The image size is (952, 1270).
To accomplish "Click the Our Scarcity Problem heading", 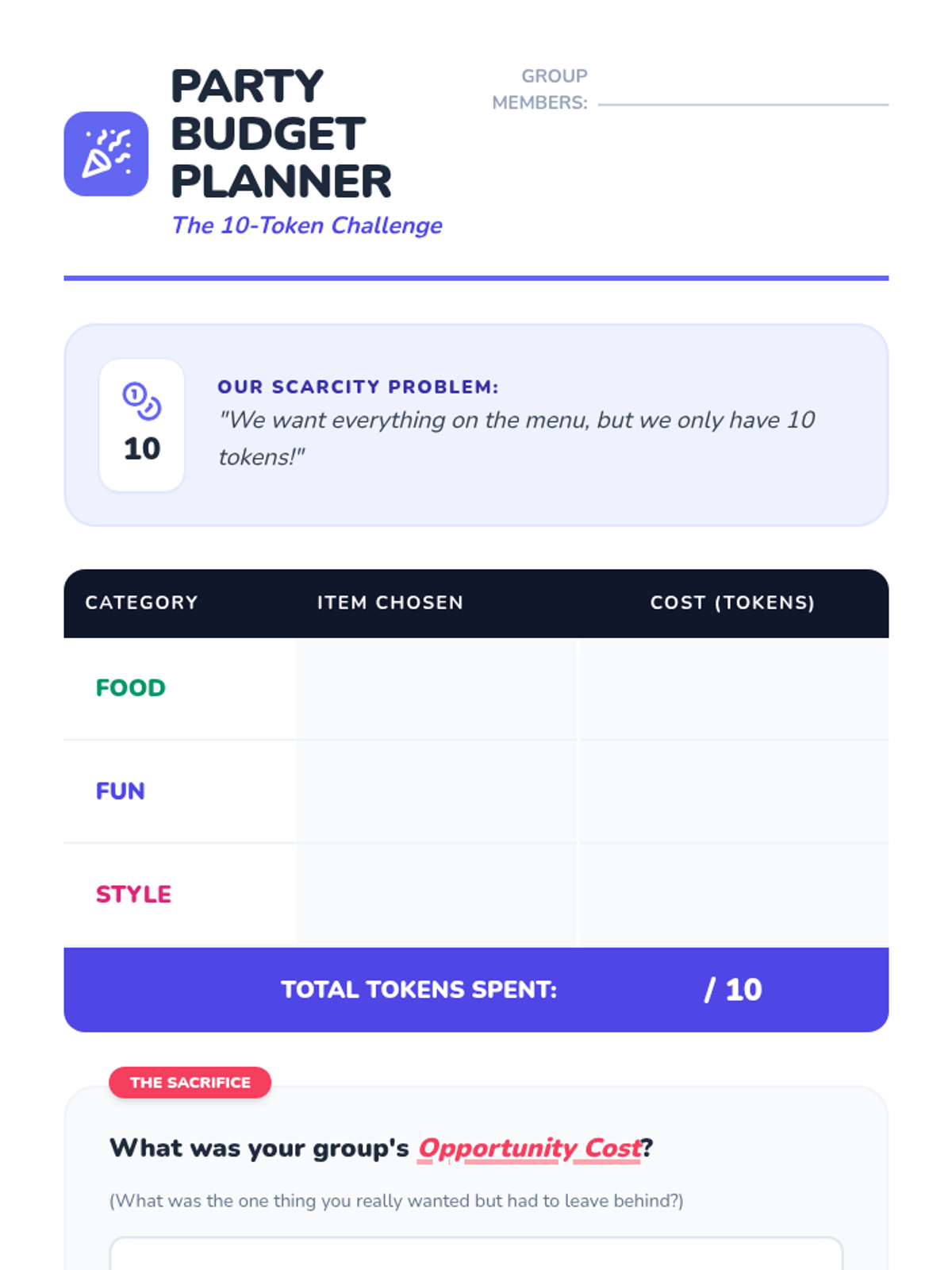I will (x=358, y=387).
